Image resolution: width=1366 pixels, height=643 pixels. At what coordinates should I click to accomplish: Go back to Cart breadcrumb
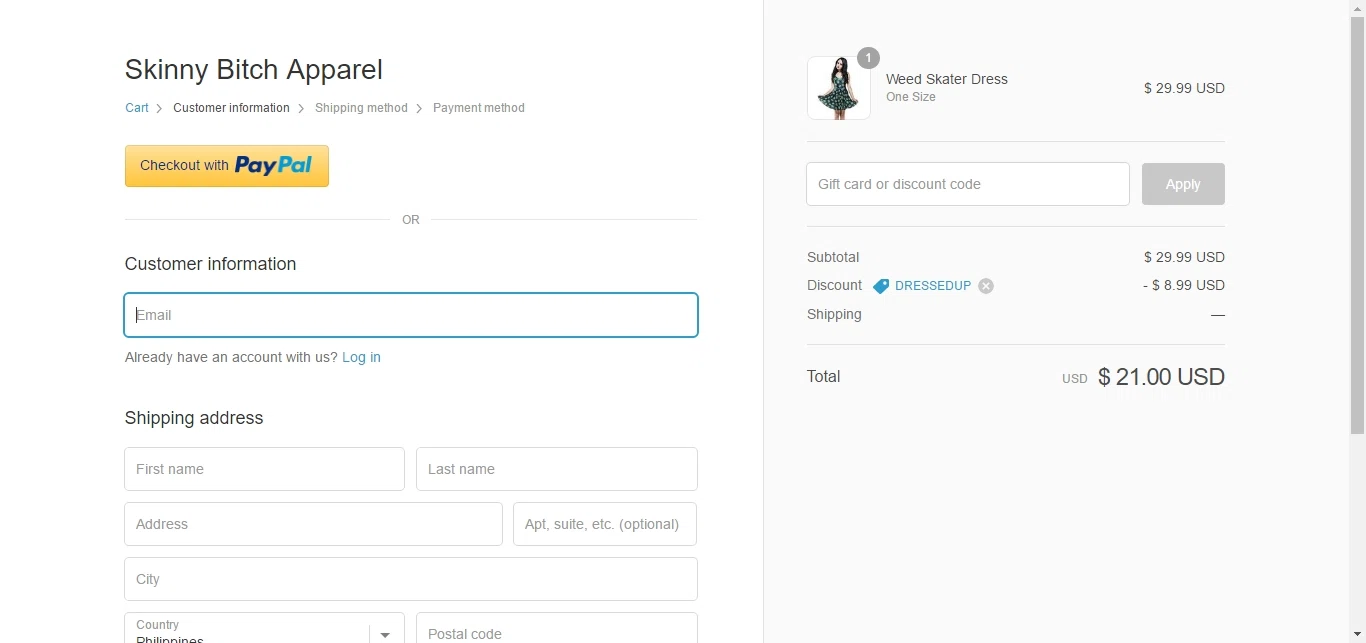click(x=137, y=108)
